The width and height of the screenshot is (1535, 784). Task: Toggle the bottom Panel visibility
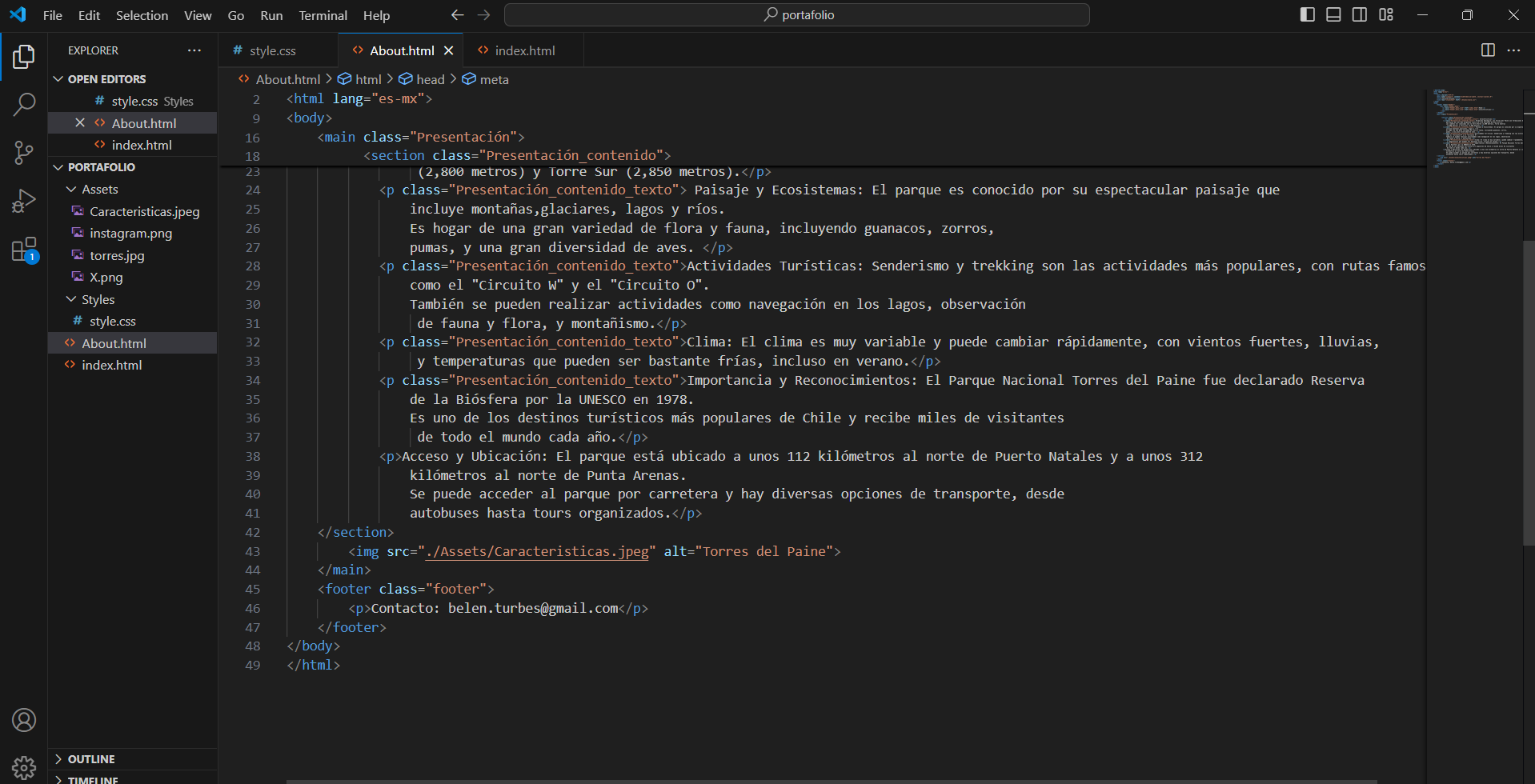(1333, 14)
